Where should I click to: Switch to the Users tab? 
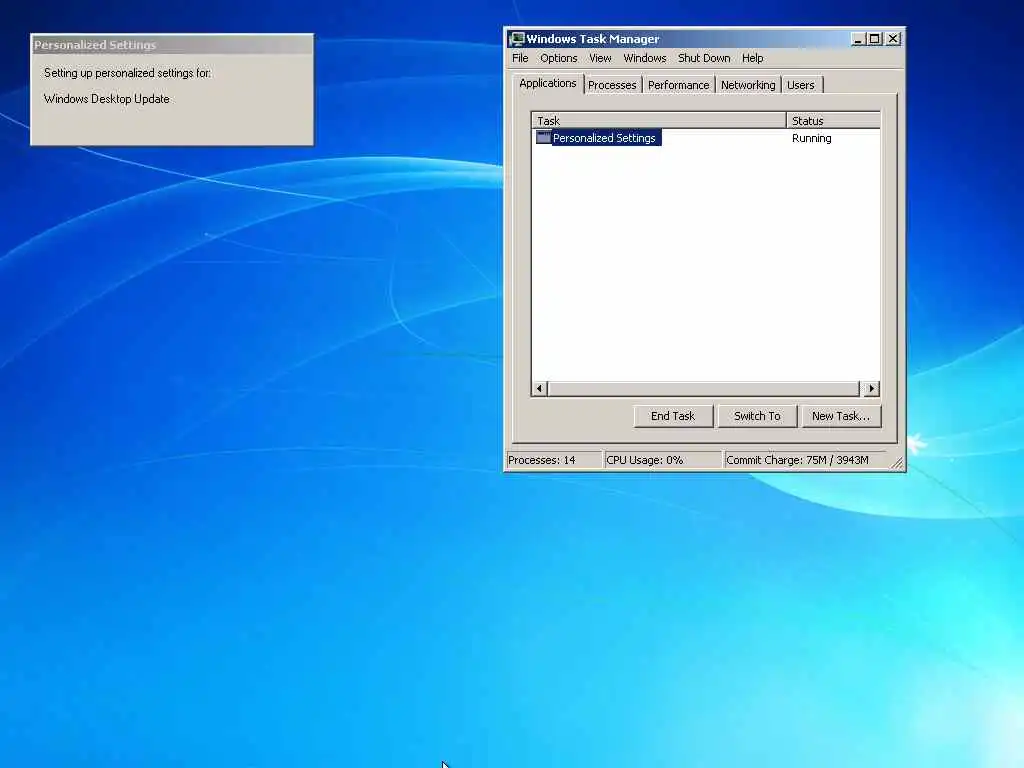click(x=801, y=85)
